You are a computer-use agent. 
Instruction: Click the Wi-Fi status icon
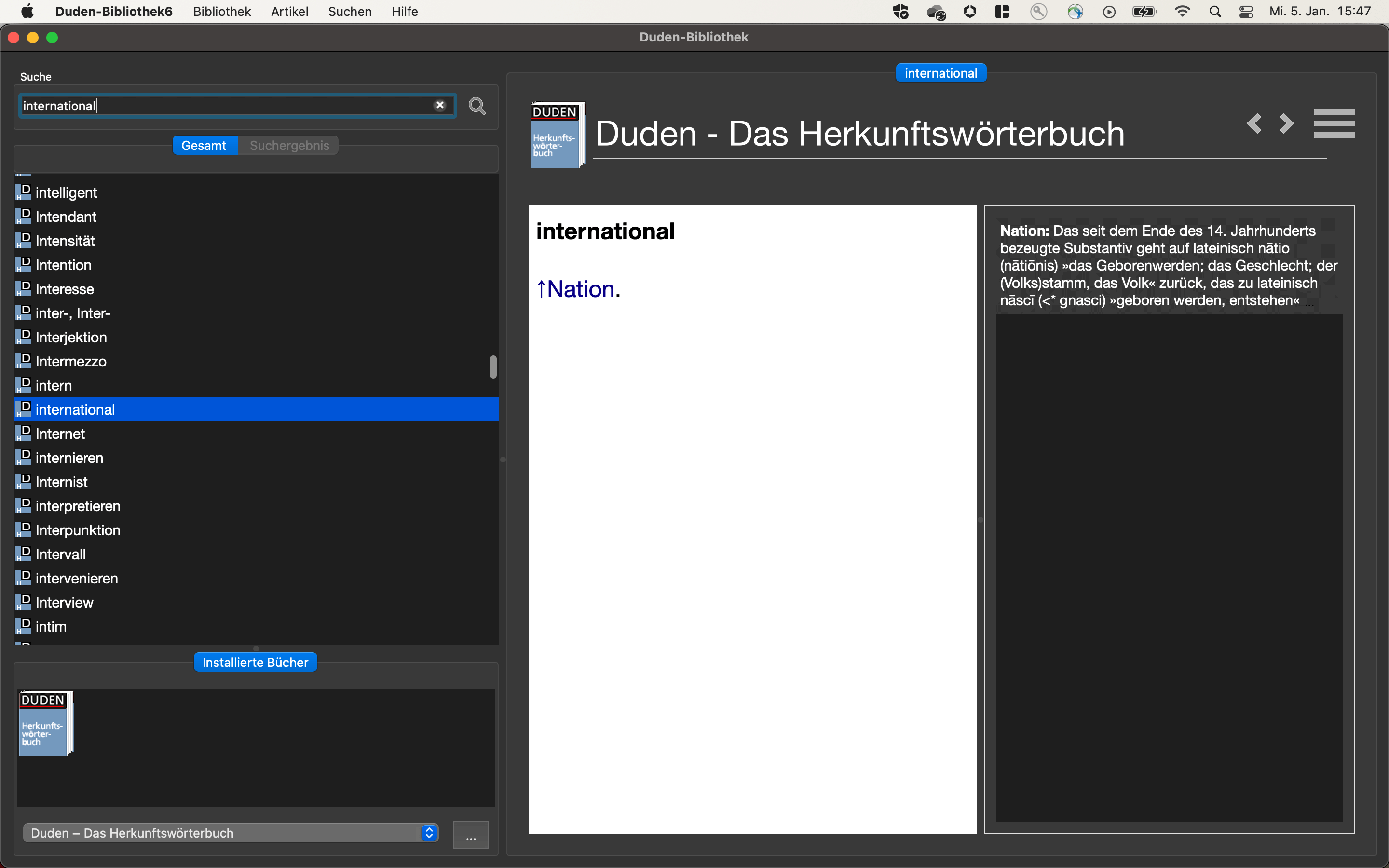point(1183,12)
